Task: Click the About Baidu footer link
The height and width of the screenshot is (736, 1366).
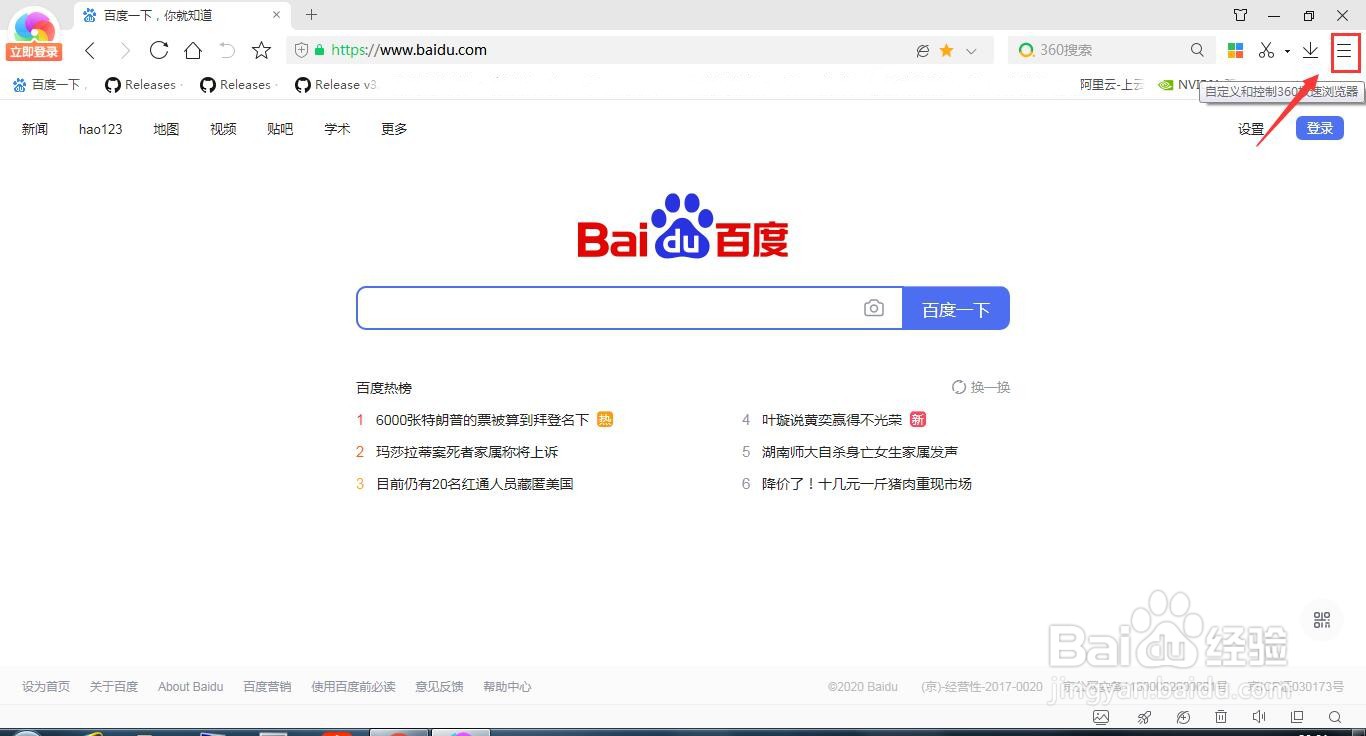Action: click(x=190, y=687)
